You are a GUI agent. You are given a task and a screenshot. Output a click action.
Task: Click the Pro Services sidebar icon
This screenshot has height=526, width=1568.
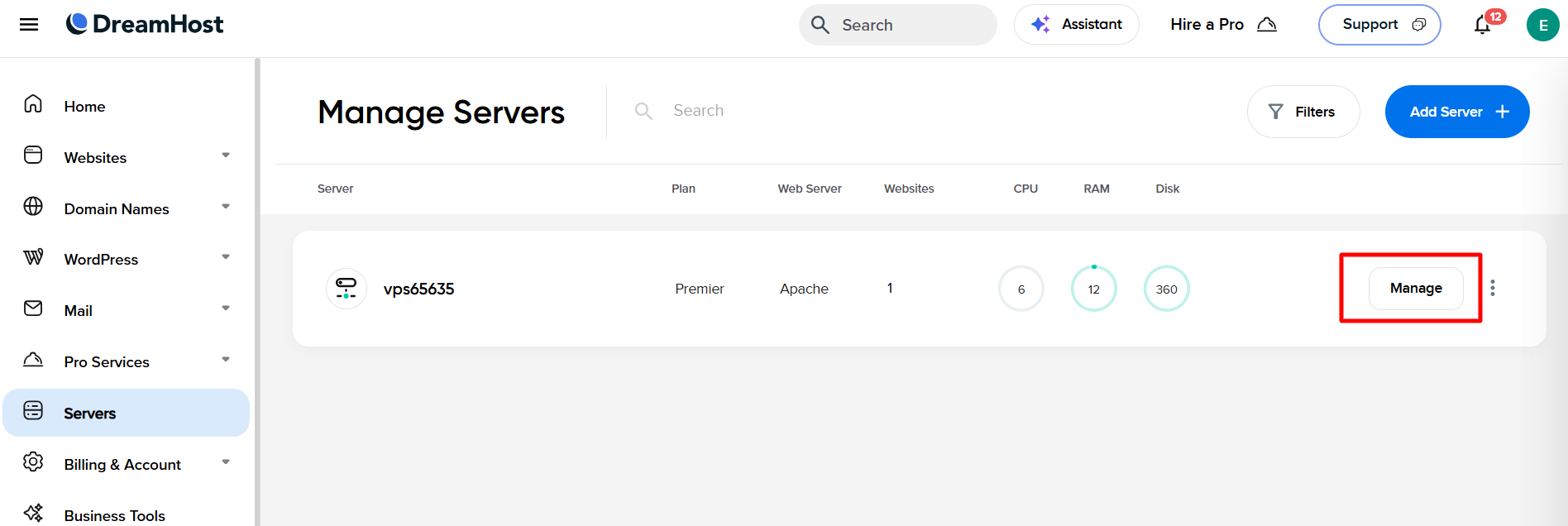coord(33,359)
